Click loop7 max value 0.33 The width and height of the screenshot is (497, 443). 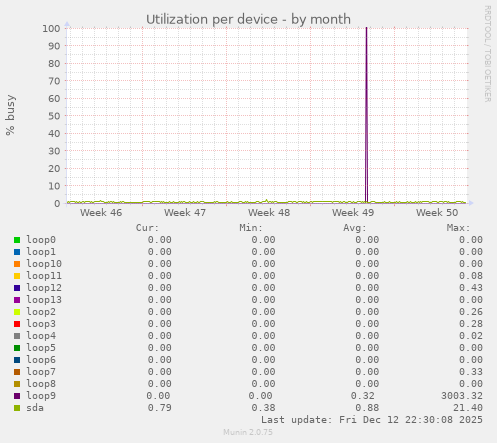tap(471, 372)
